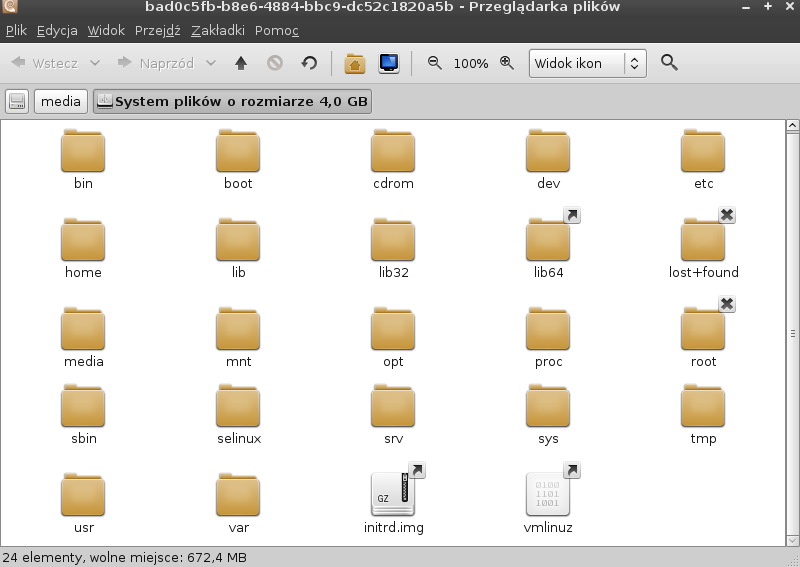The width and height of the screenshot is (800, 567).
Task: Select the lib64 symlink folder
Action: tap(548, 248)
